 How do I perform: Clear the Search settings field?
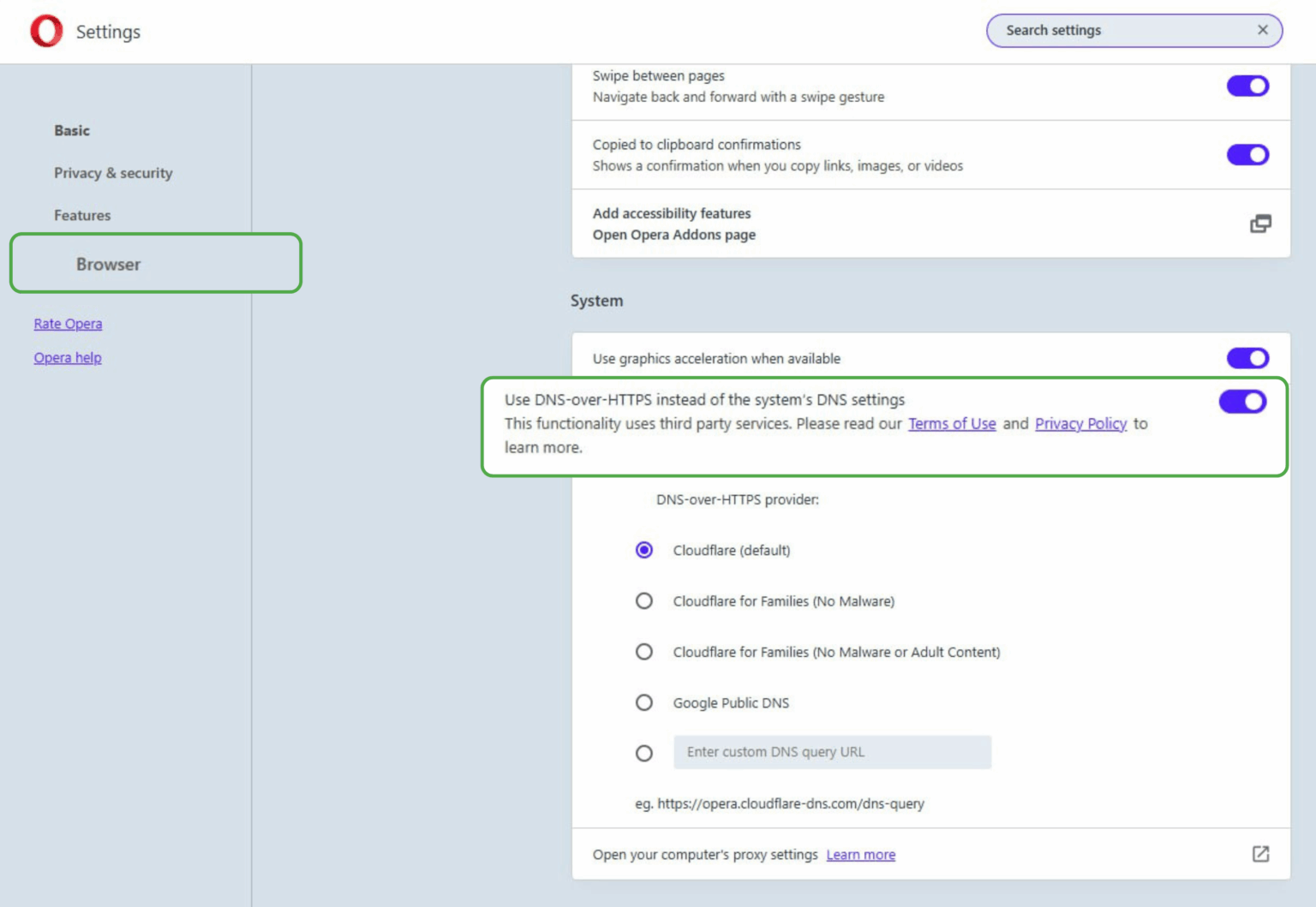pyautogui.click(x=1262, y=30)
